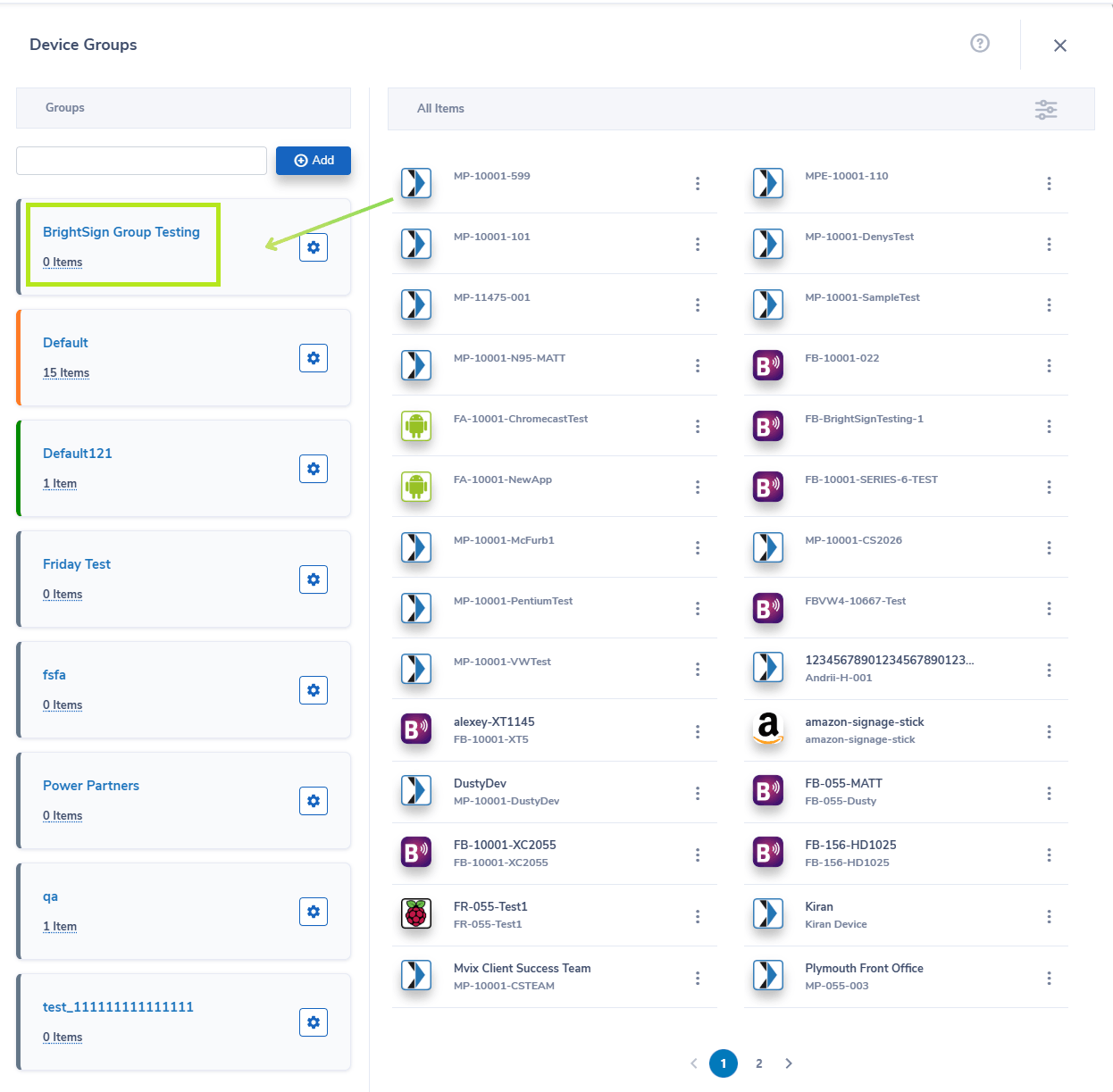The width and height of the screenshot is (1113, 1092).
Task: Click the device icon for MP-10001-599
Action: 416,183
